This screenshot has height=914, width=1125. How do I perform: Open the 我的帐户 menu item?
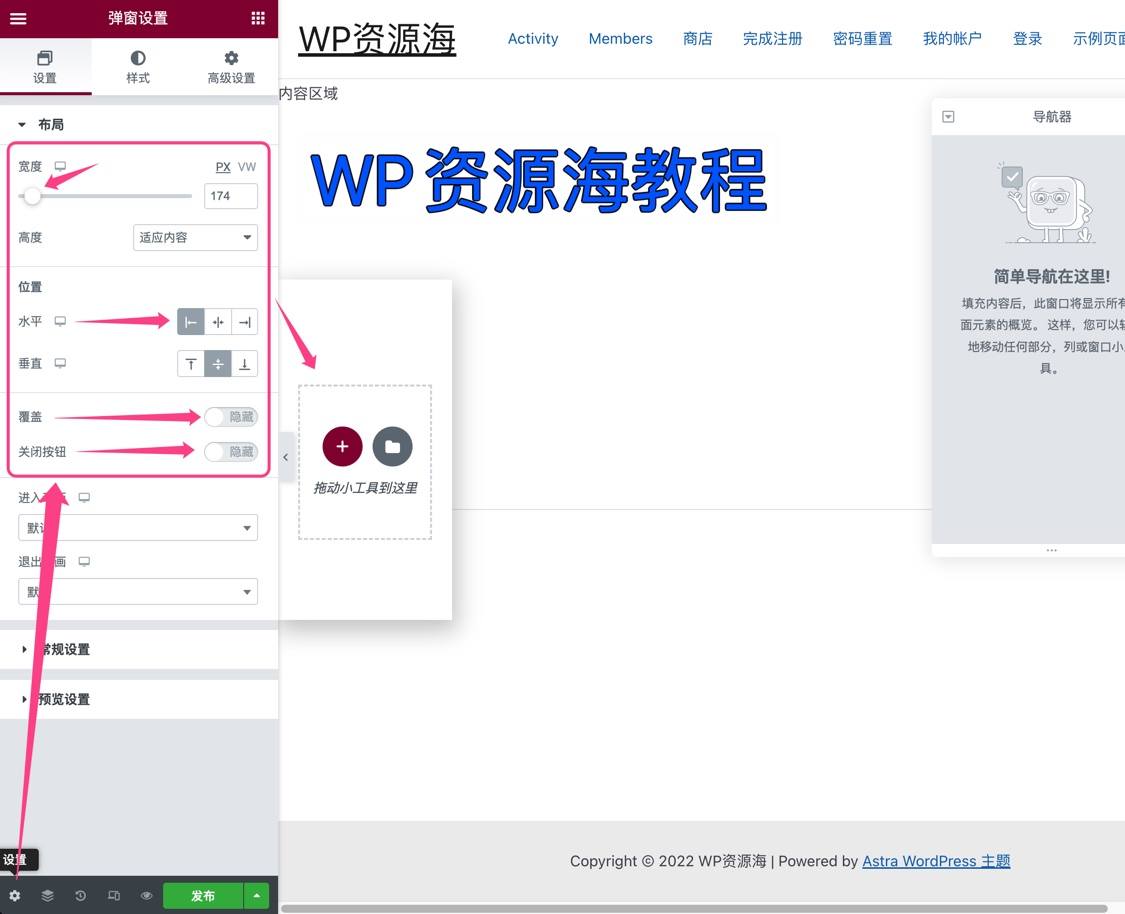pyautogui.click(x=952, y=39)
